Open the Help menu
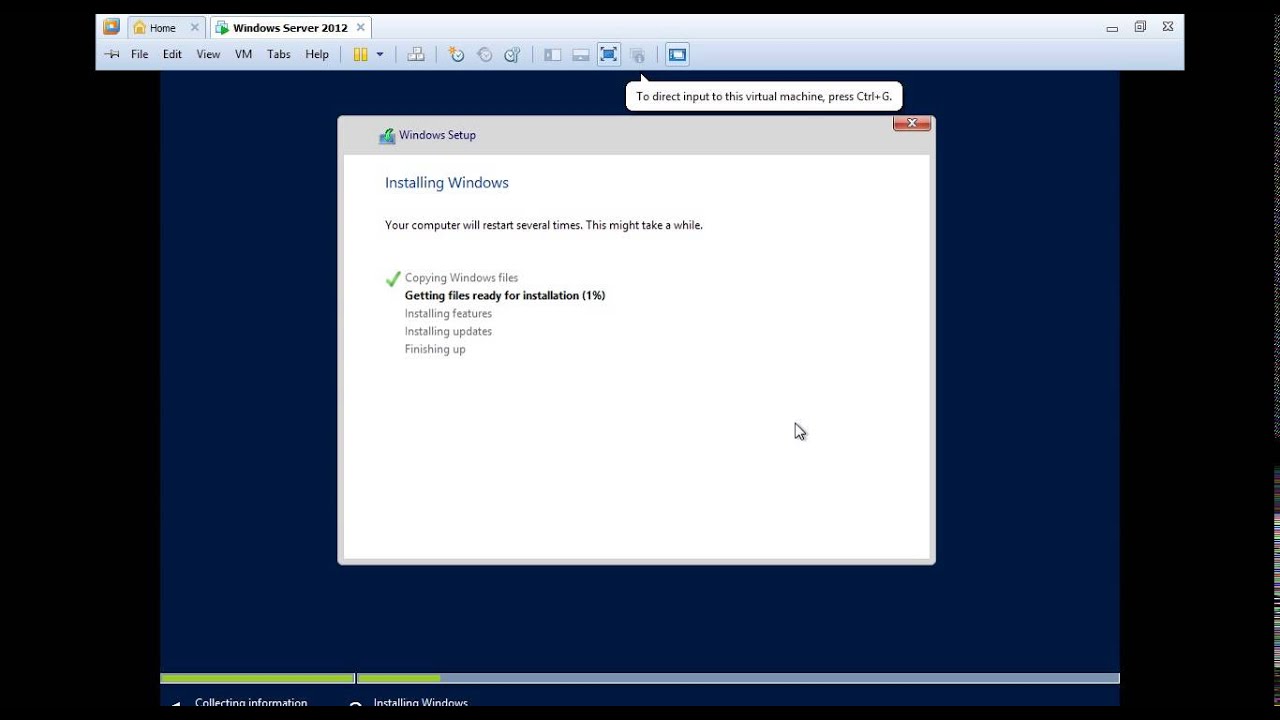1280x720 pixels. [x=317, y=54]
